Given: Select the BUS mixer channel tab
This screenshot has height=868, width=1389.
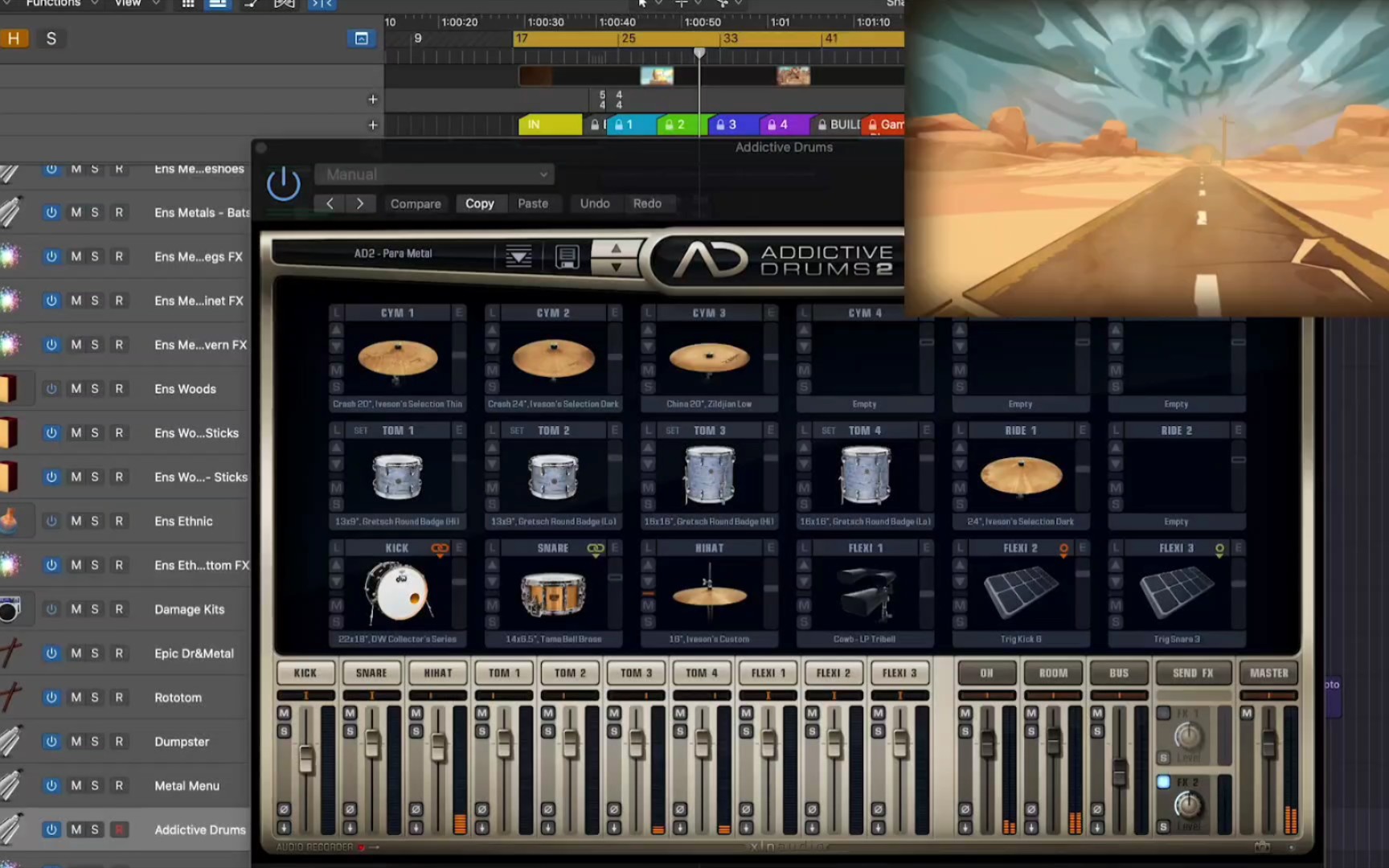Looking at the screenshot, I should click(x=1119, y=673).
